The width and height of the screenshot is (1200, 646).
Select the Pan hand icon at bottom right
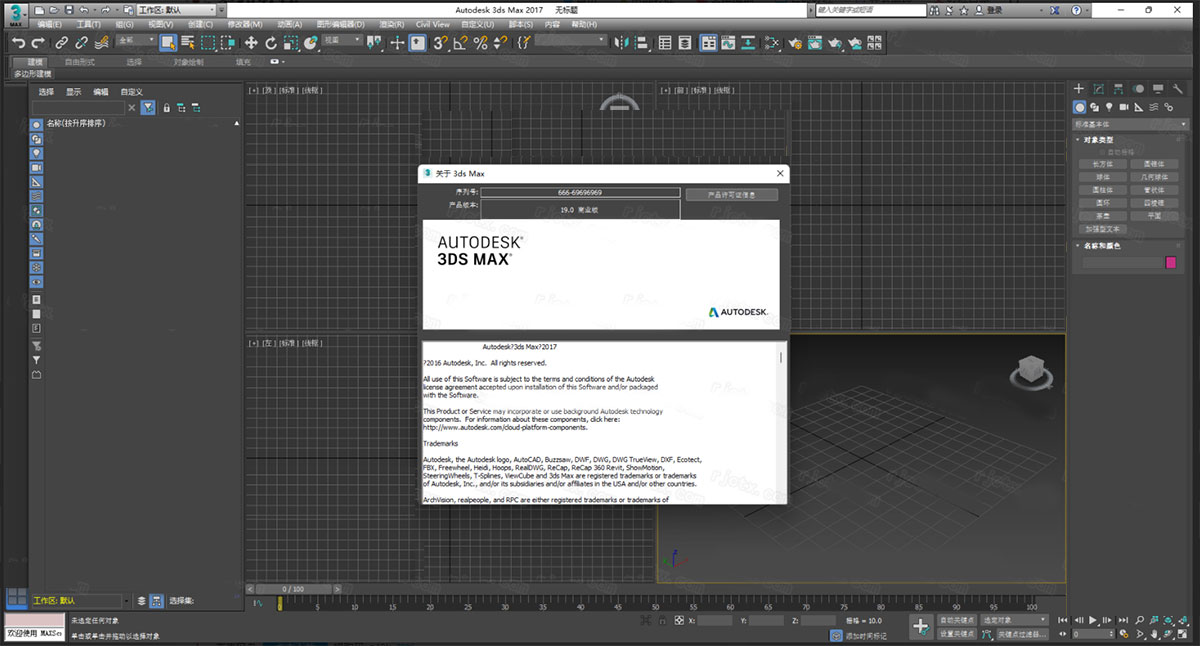[x=1152, y=634]
